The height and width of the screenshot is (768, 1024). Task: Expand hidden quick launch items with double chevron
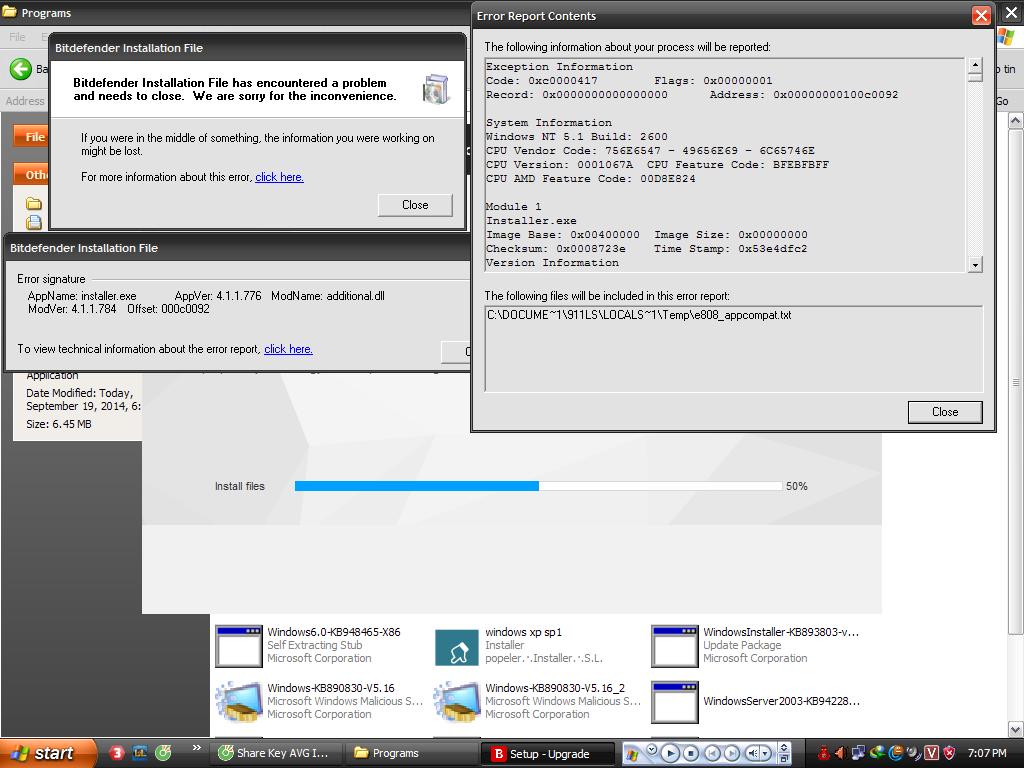point(197,748)
